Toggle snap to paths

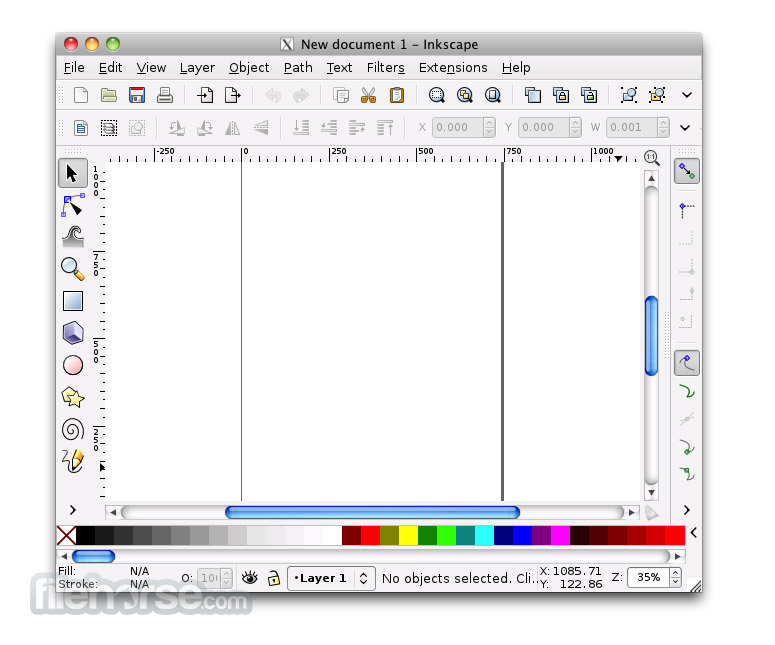[x=687, y=391]
